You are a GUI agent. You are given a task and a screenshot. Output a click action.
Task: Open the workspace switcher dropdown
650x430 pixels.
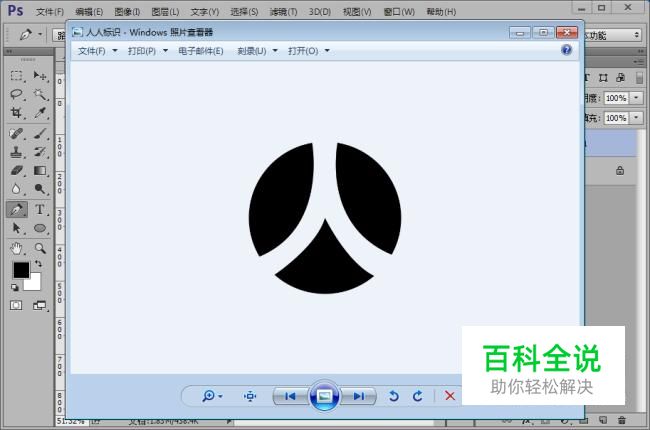[613, 35]
